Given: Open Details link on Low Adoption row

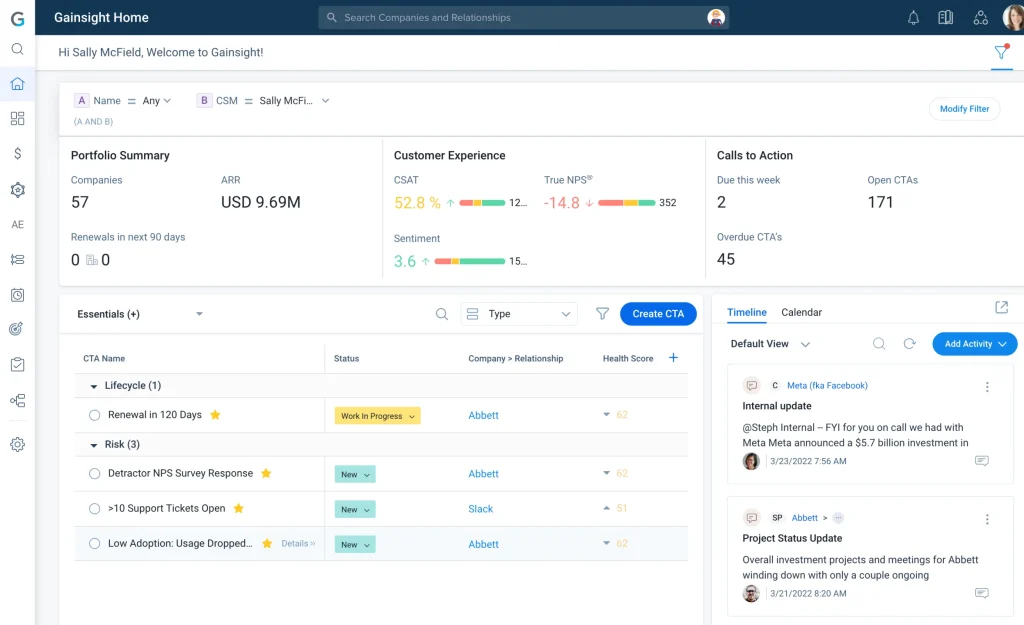Looking at the screenshot, I should [x=298, y=543].
